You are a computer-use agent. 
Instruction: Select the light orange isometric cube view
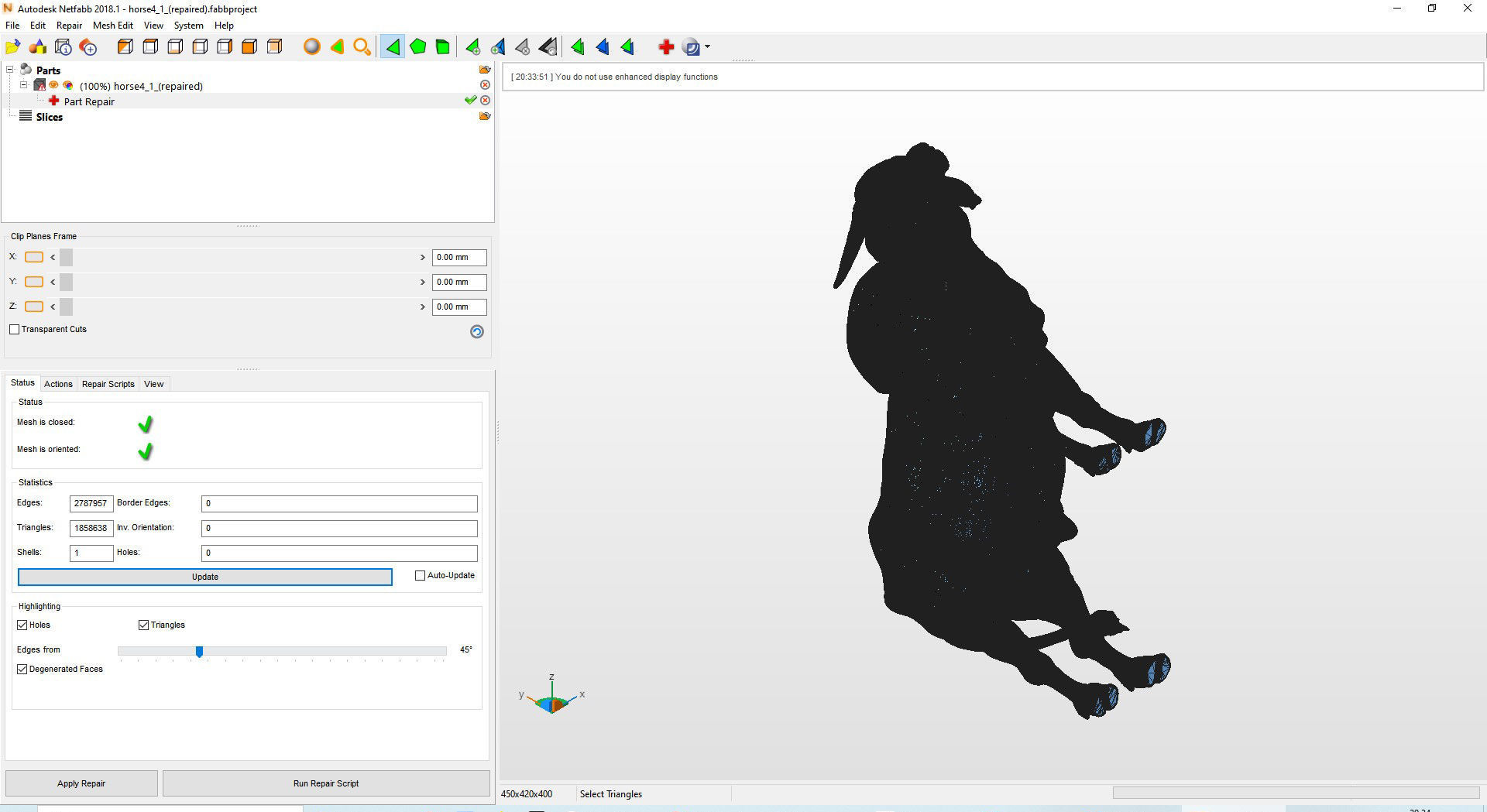pos(274,47)
